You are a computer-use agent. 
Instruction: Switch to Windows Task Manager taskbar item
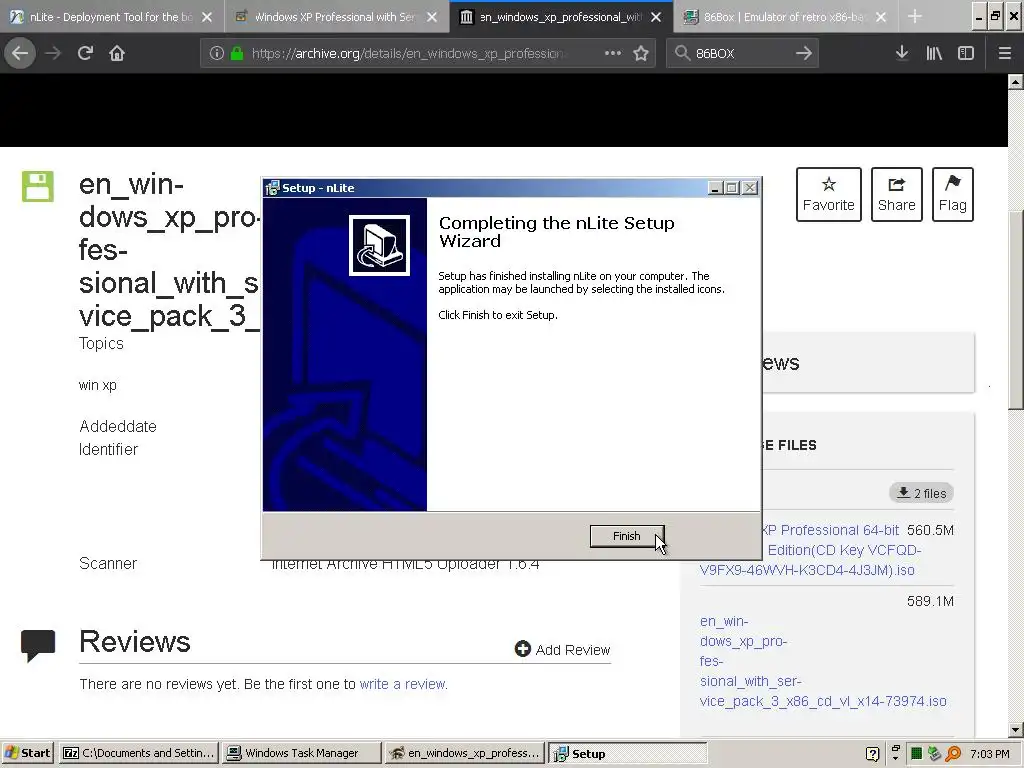[301, 753]
